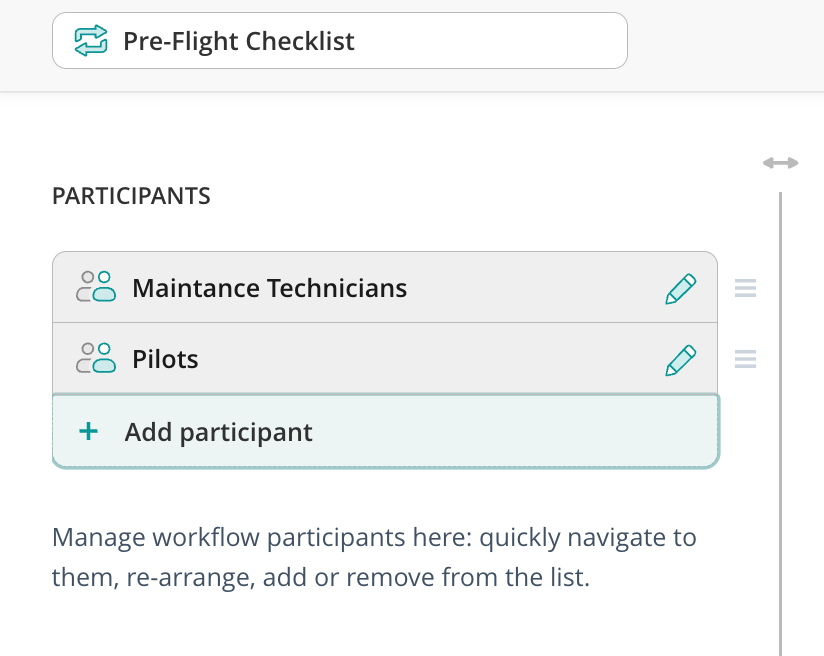Click the Pilots group icon
This screenshot has height=656, width=824.
(96, 359)
